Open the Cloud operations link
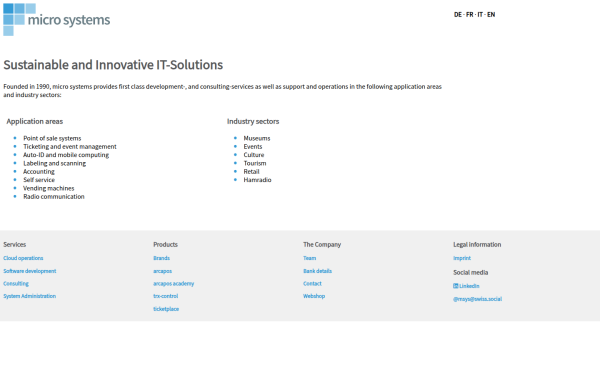 click(23, 258)
